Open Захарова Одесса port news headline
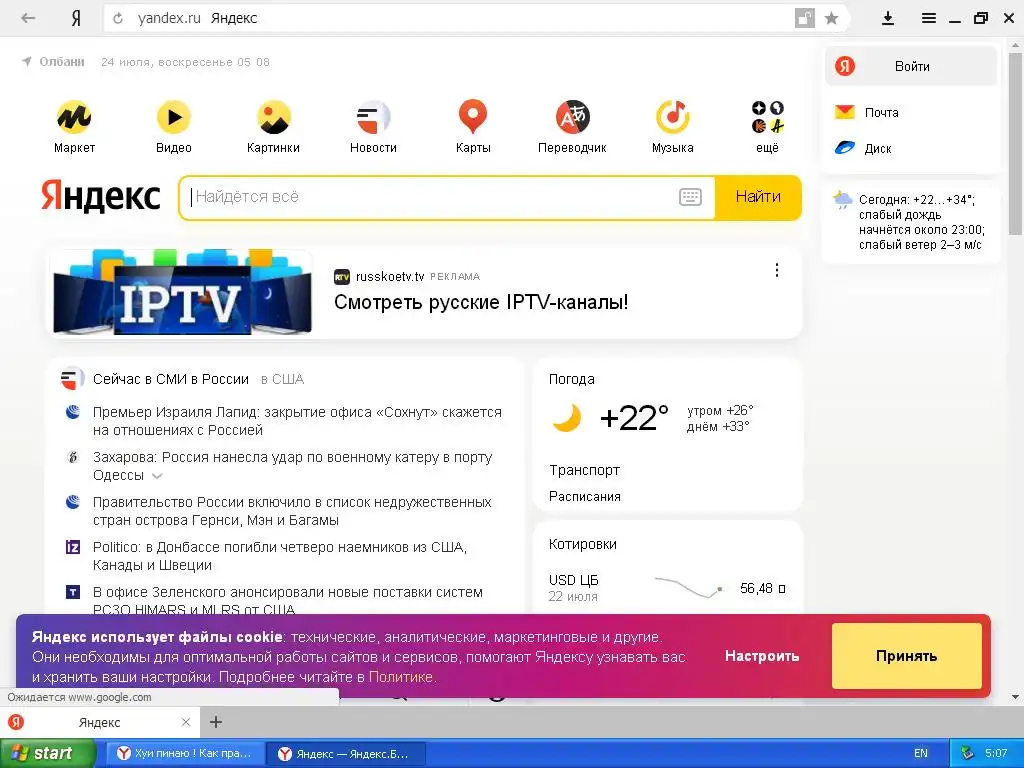This screenshot has width=1024, height=768. click(293, 466)
